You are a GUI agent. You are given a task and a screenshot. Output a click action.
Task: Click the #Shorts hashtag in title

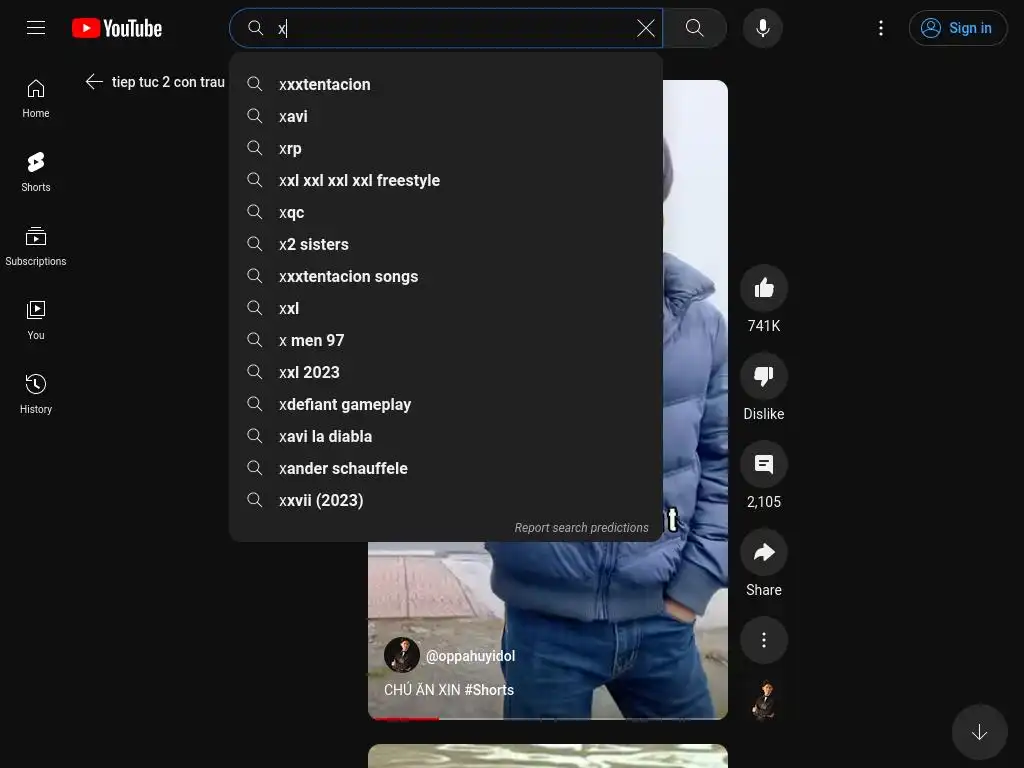pos(488,690)
